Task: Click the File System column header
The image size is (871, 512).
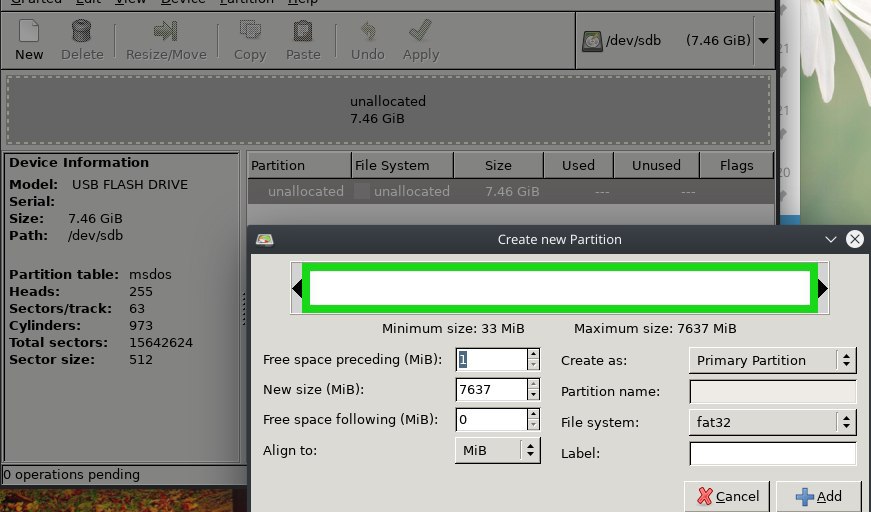Action: pyautogui.click(x=403, y=165)
